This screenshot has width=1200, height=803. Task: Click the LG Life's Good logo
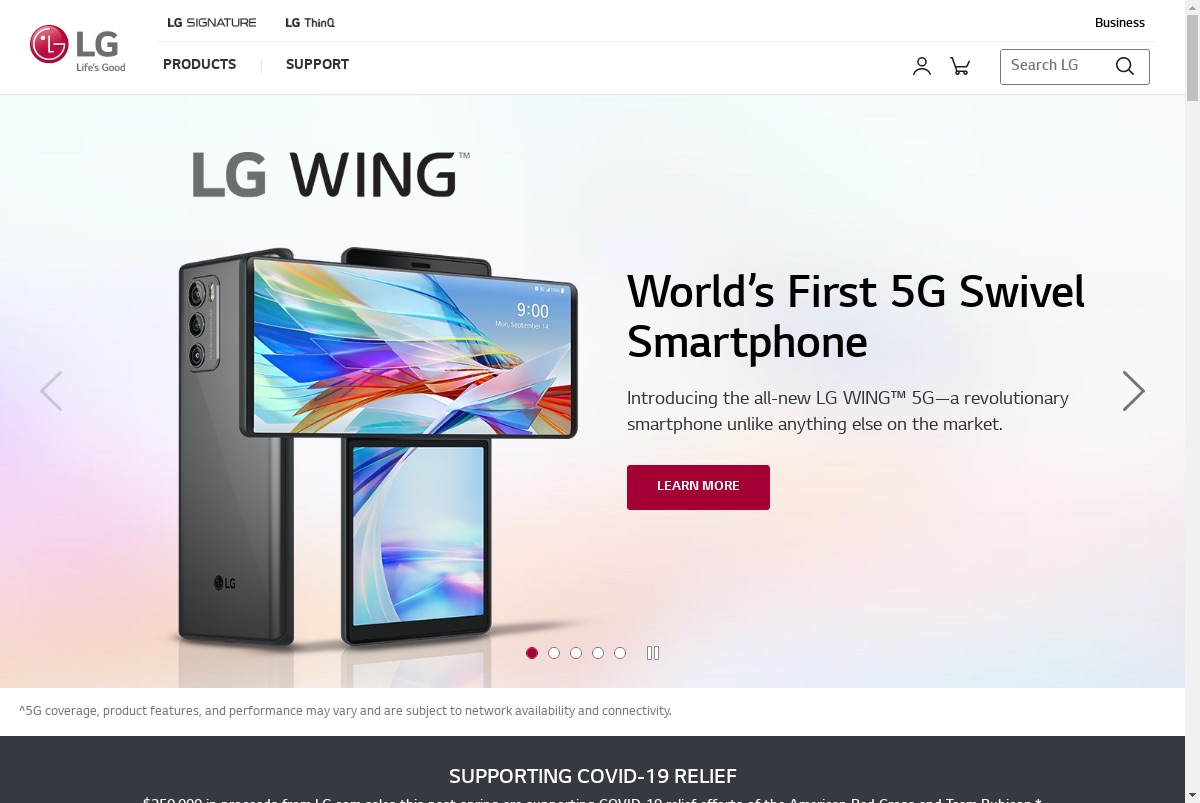tap(78, 48)
